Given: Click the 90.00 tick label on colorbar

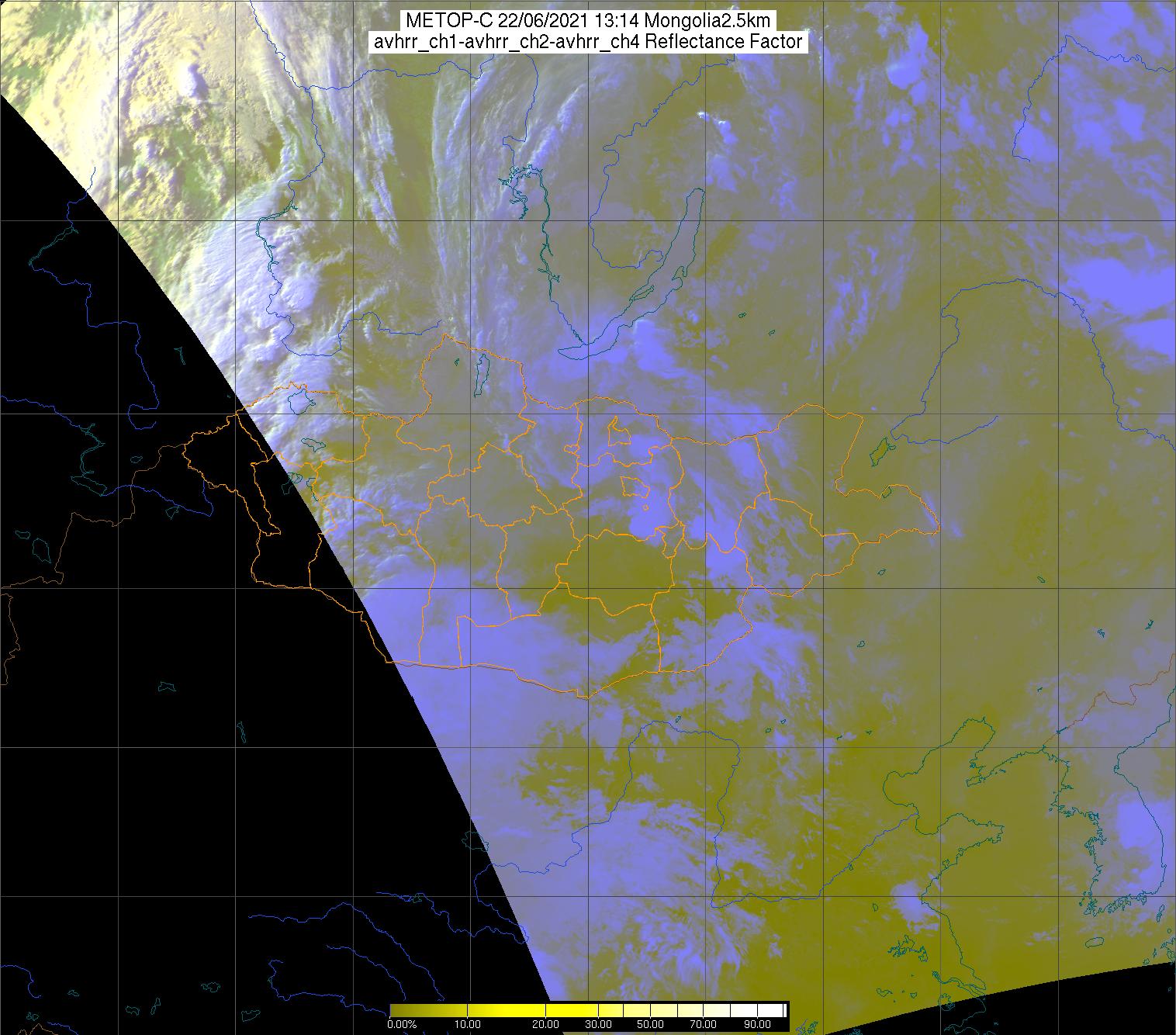Looking at the screenshot, I should point(751,1025).
